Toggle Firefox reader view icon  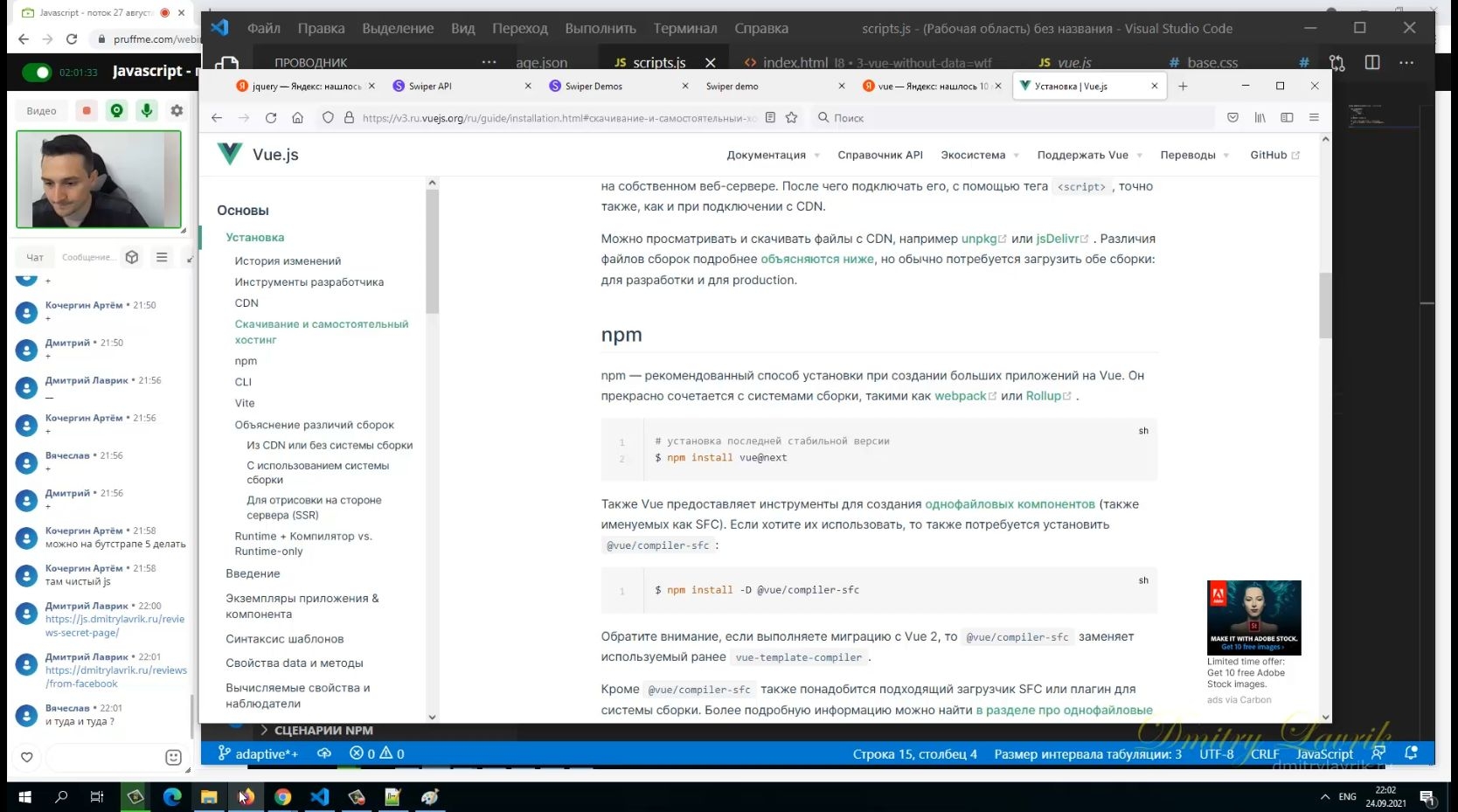pyautogui.click(x=770, y=118)
